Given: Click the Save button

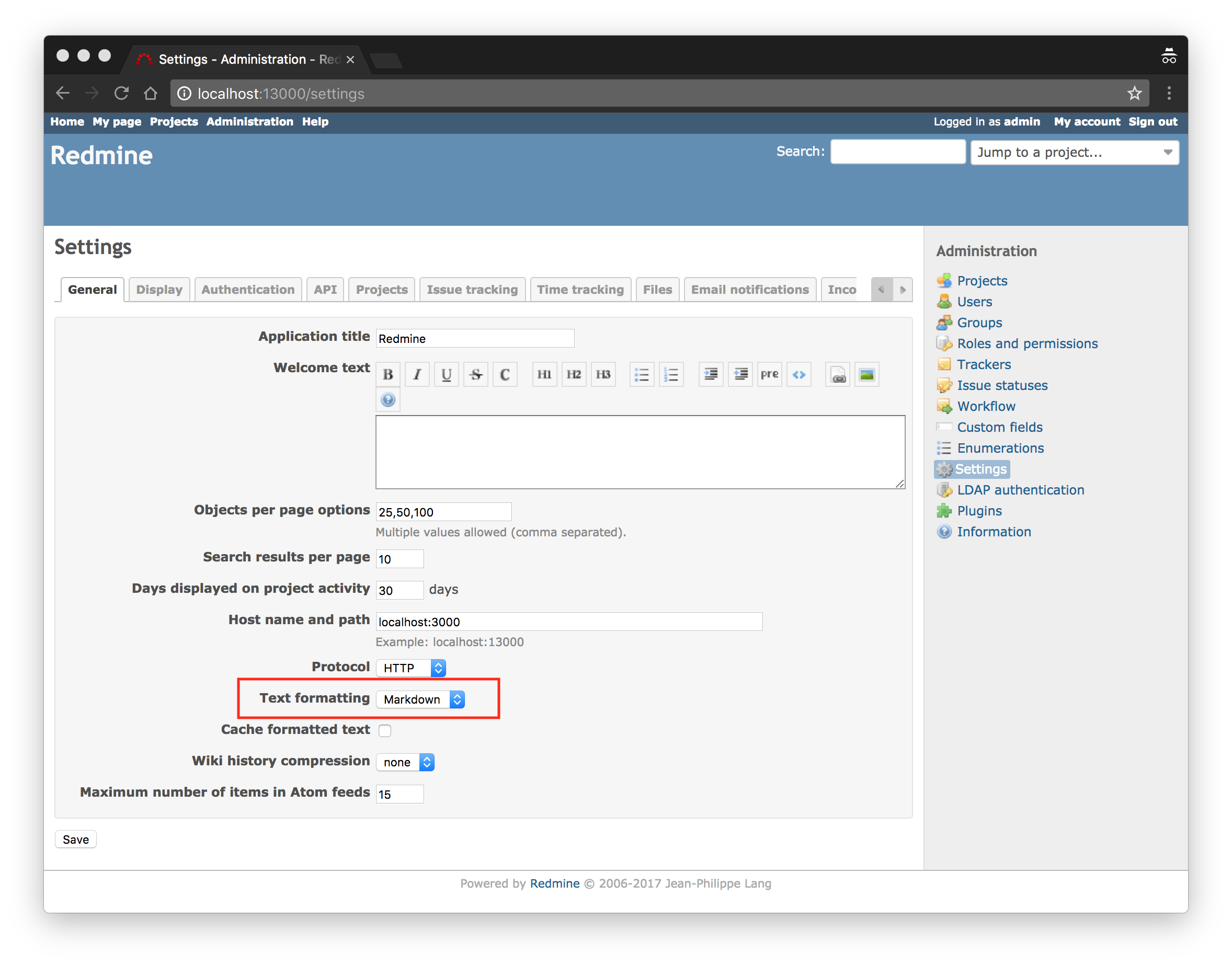Looking at the screenshot, I should pos(76,840).
